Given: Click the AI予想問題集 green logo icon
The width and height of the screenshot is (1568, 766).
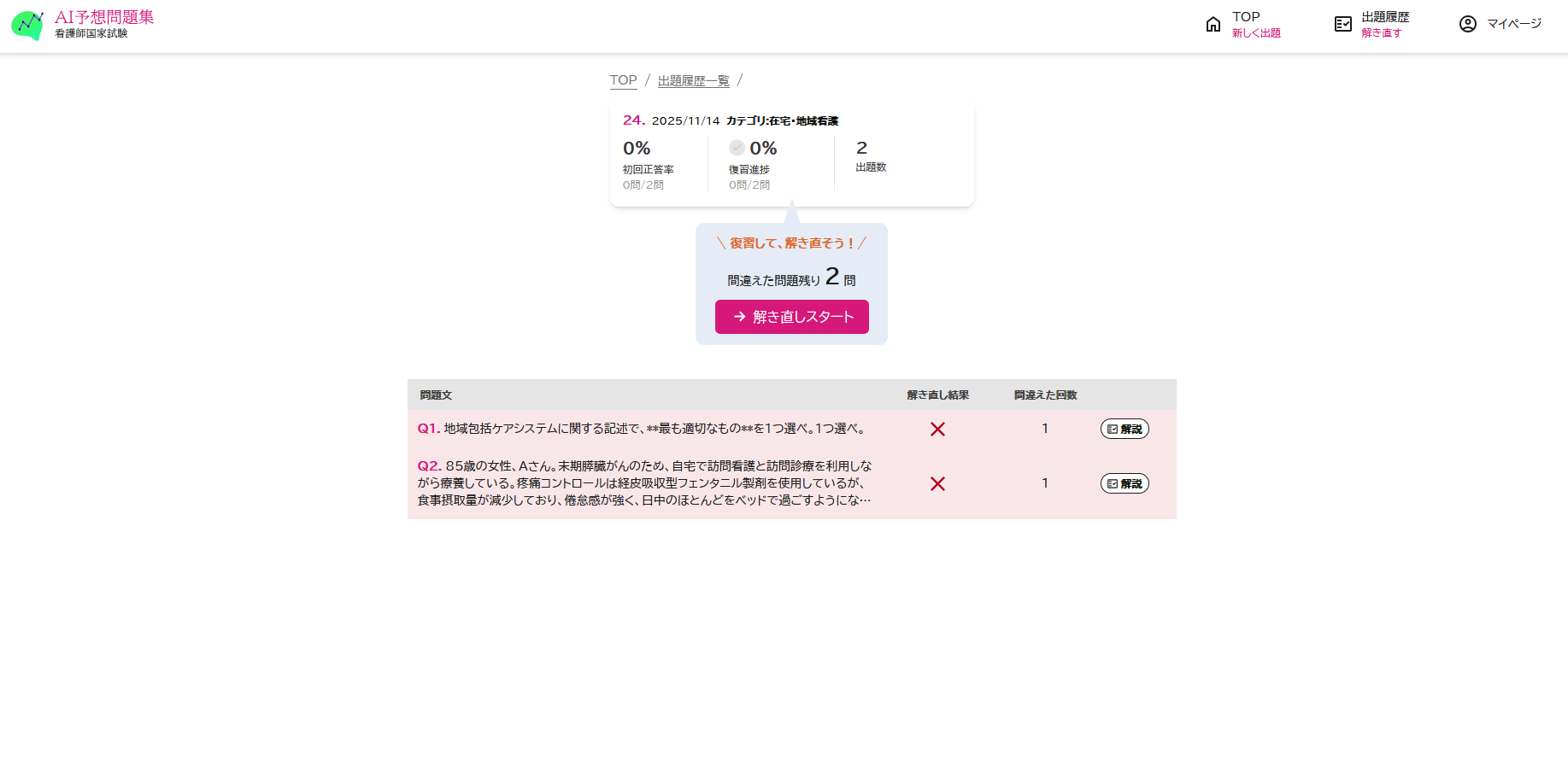Looking at the screenshot, I should (x=27, y=25).
